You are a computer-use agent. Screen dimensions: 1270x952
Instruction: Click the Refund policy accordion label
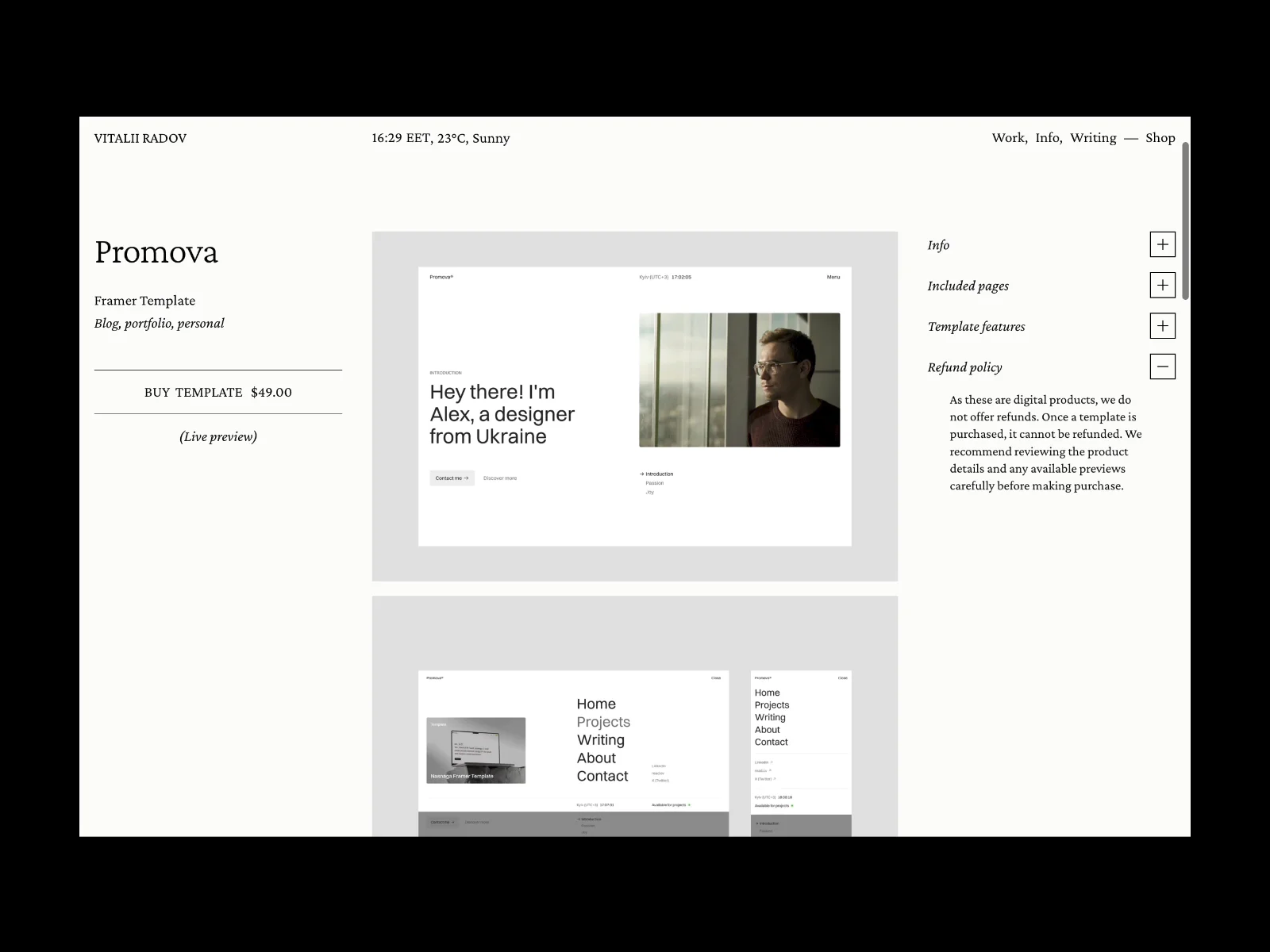pyautogui.click(x=964, y=367)
